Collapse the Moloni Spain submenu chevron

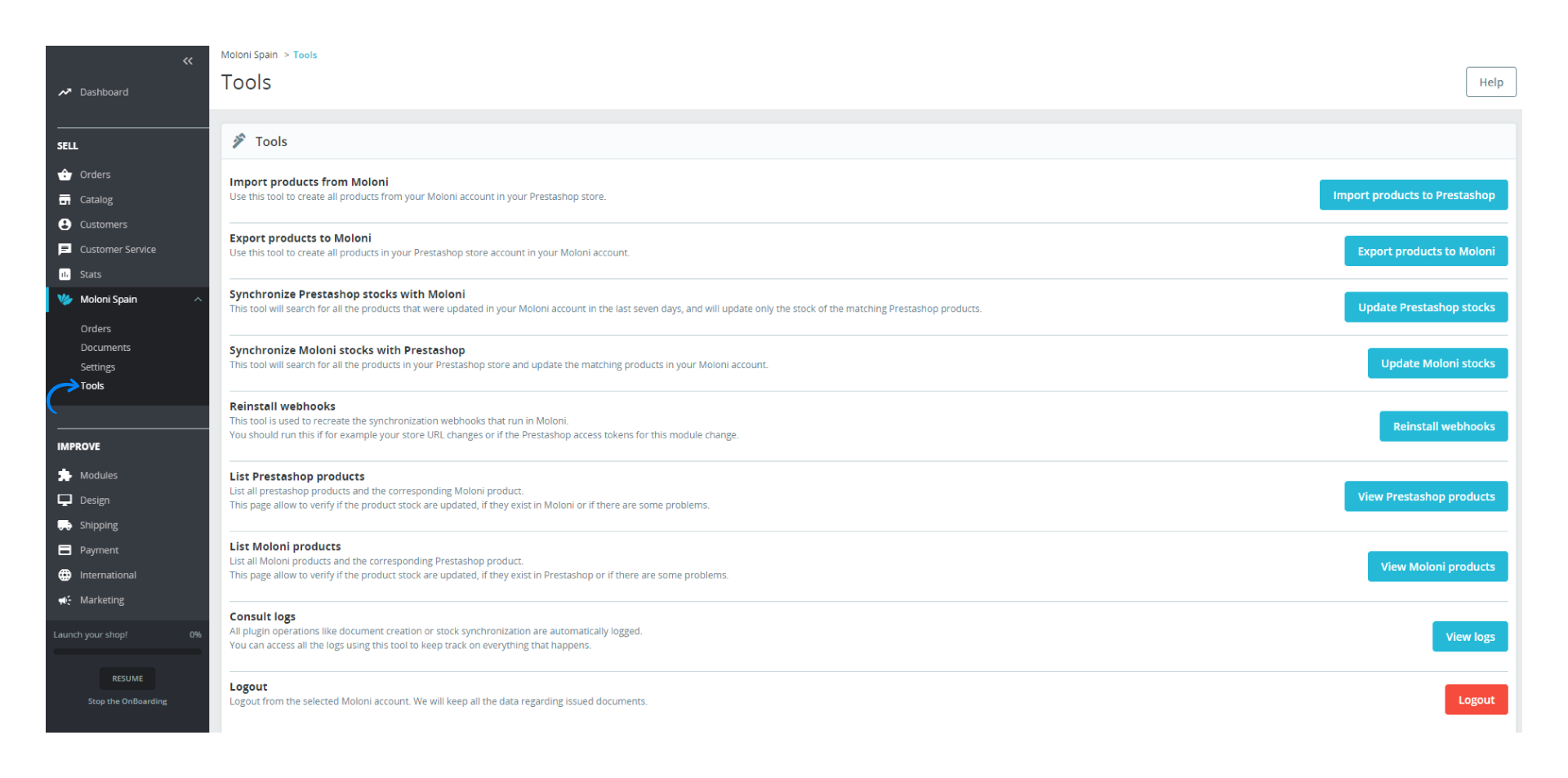pyautogui.click(x=198, y=299)
